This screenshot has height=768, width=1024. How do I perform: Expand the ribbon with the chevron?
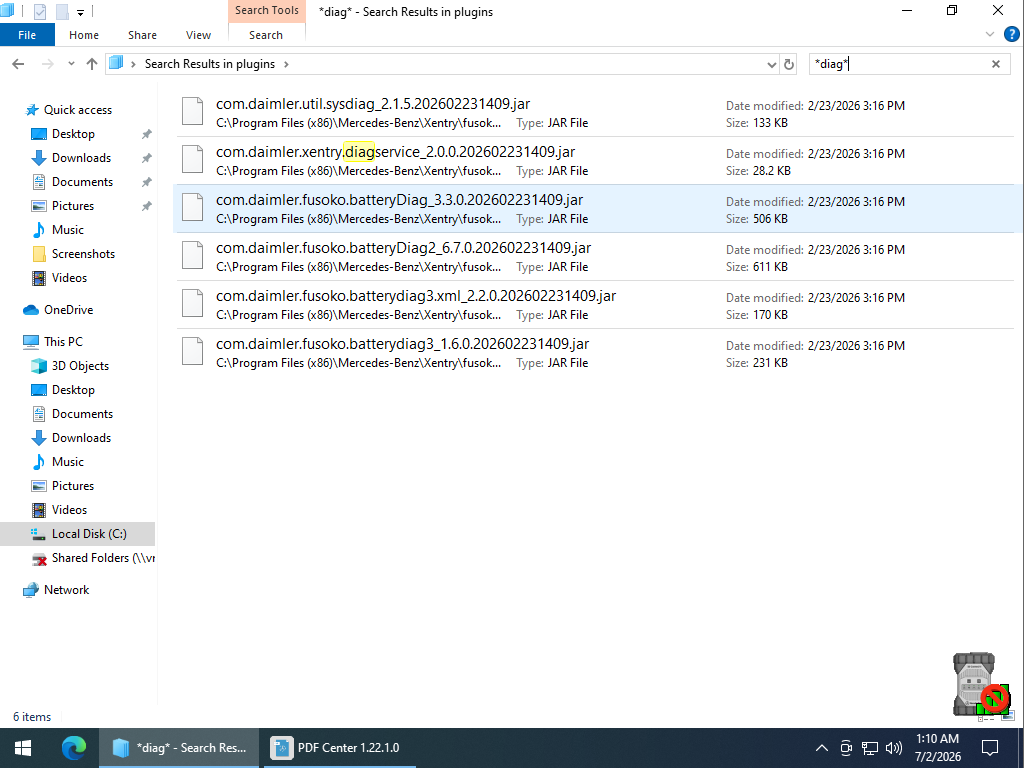(x=989, y=35)
